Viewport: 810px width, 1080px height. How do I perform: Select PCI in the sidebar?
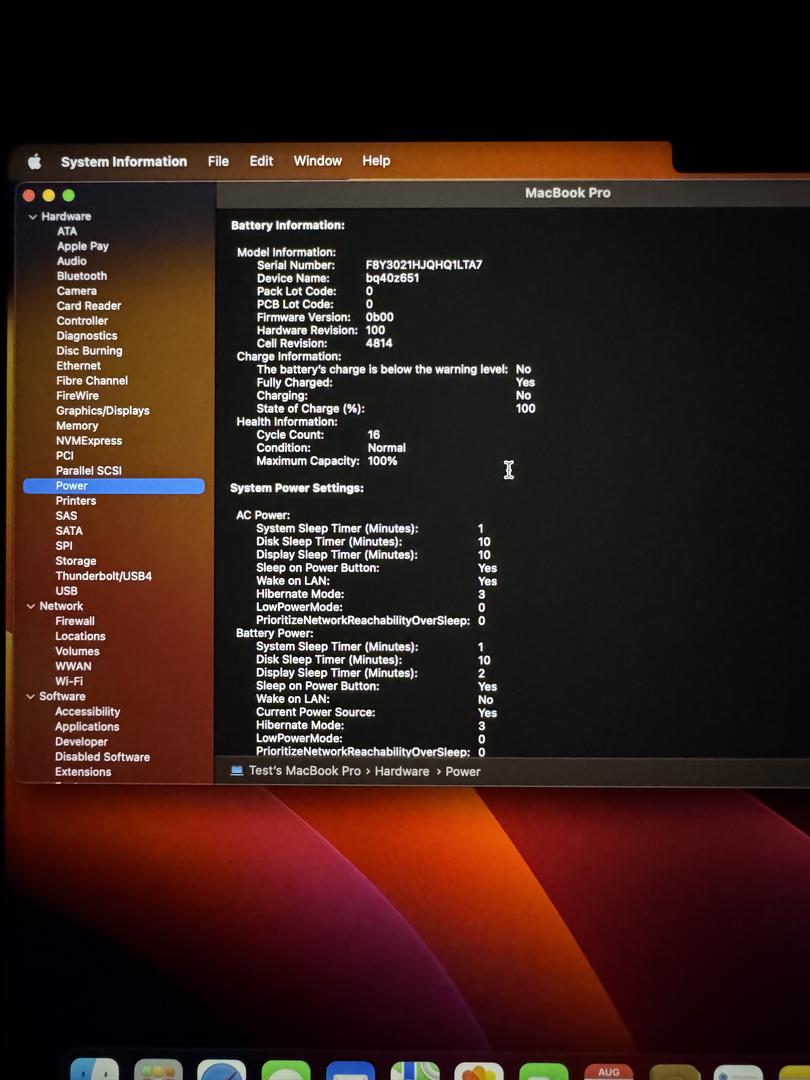(x=65, y=456)
